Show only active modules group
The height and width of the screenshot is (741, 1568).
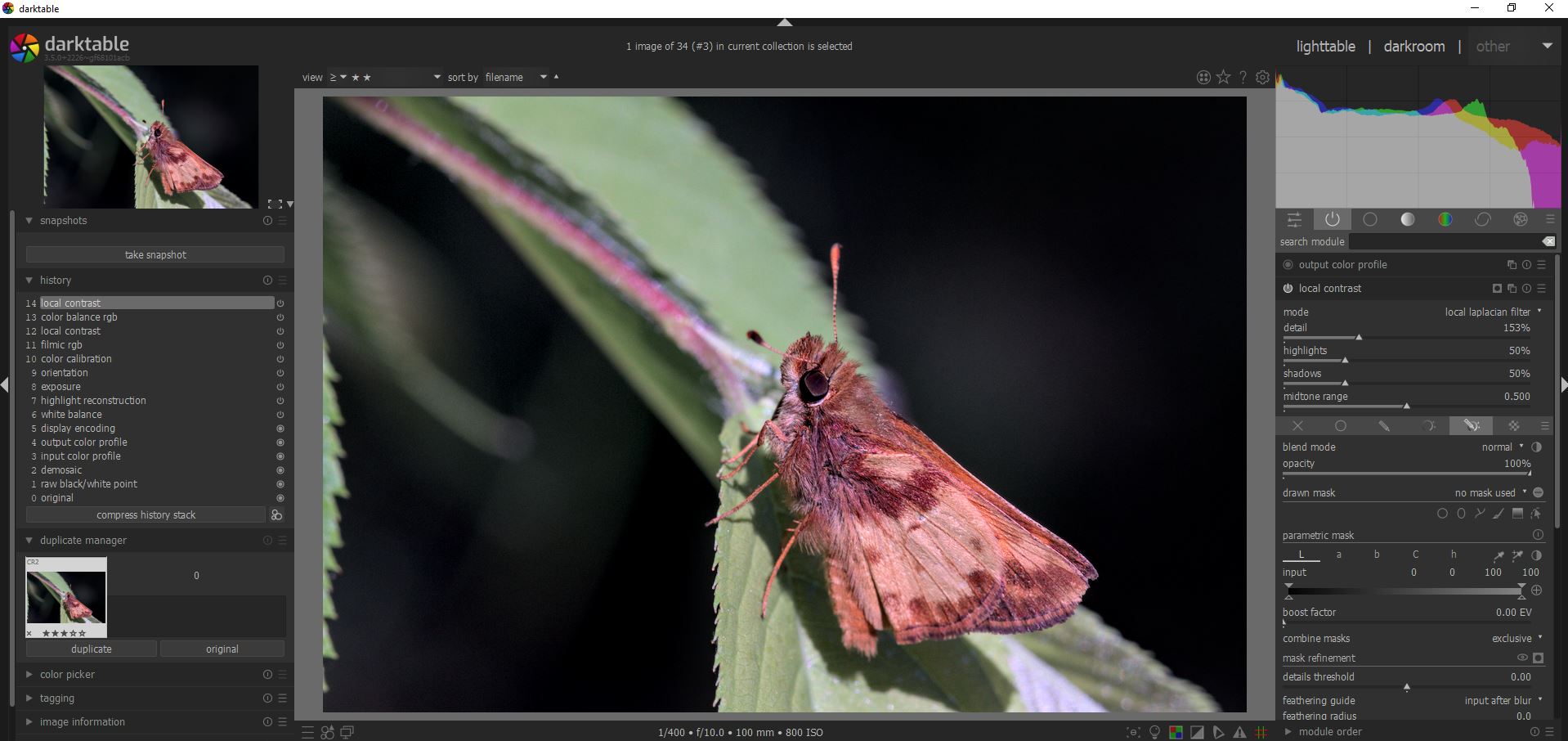(1332, 219)
